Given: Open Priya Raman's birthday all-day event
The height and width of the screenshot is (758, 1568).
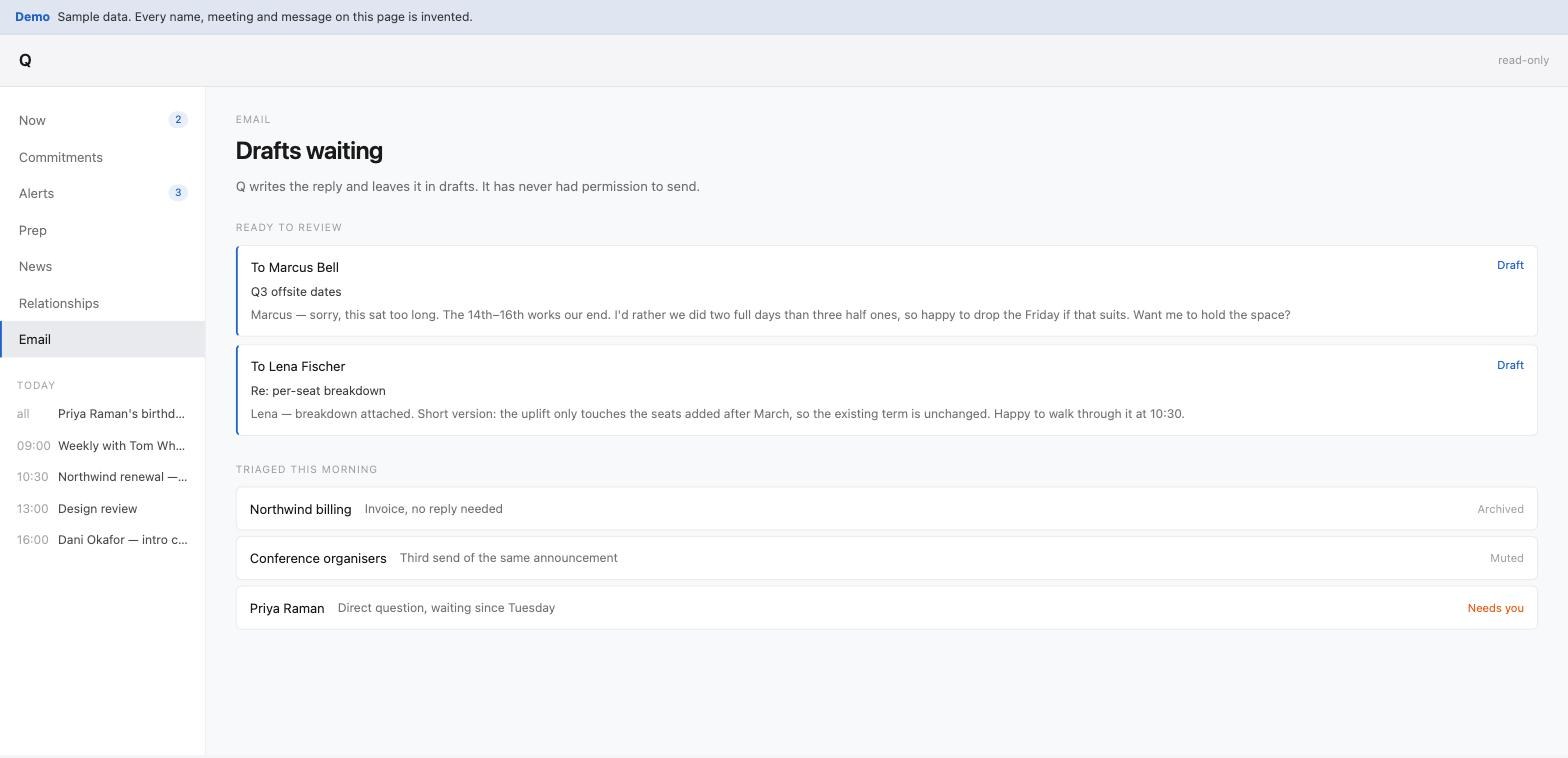Looking at the screenshot, I should [x=102, y=414].
